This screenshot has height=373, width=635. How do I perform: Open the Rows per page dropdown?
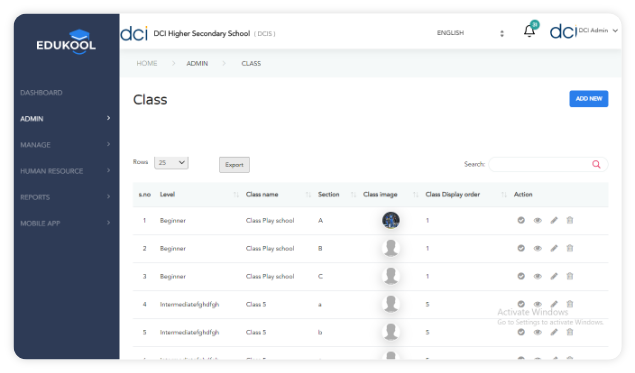tap(171, 162)
